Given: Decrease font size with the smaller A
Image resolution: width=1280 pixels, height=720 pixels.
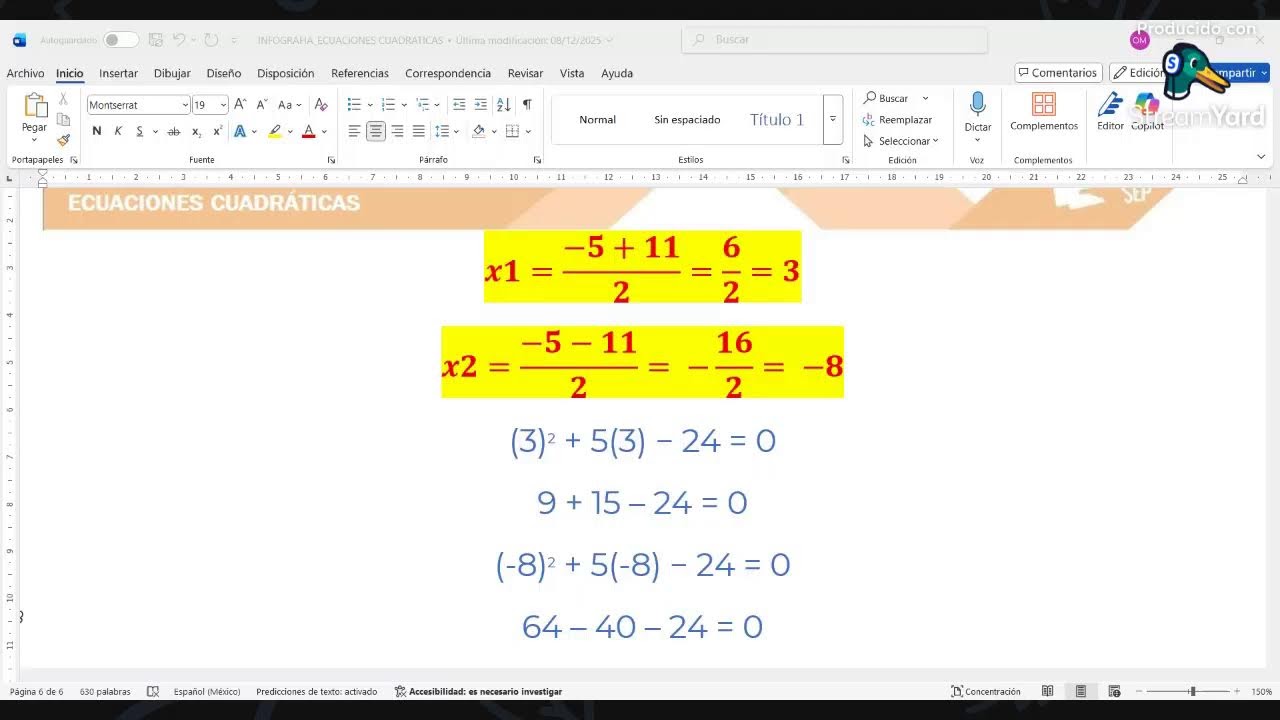Looking at the screenshot, I should (262, 104).
